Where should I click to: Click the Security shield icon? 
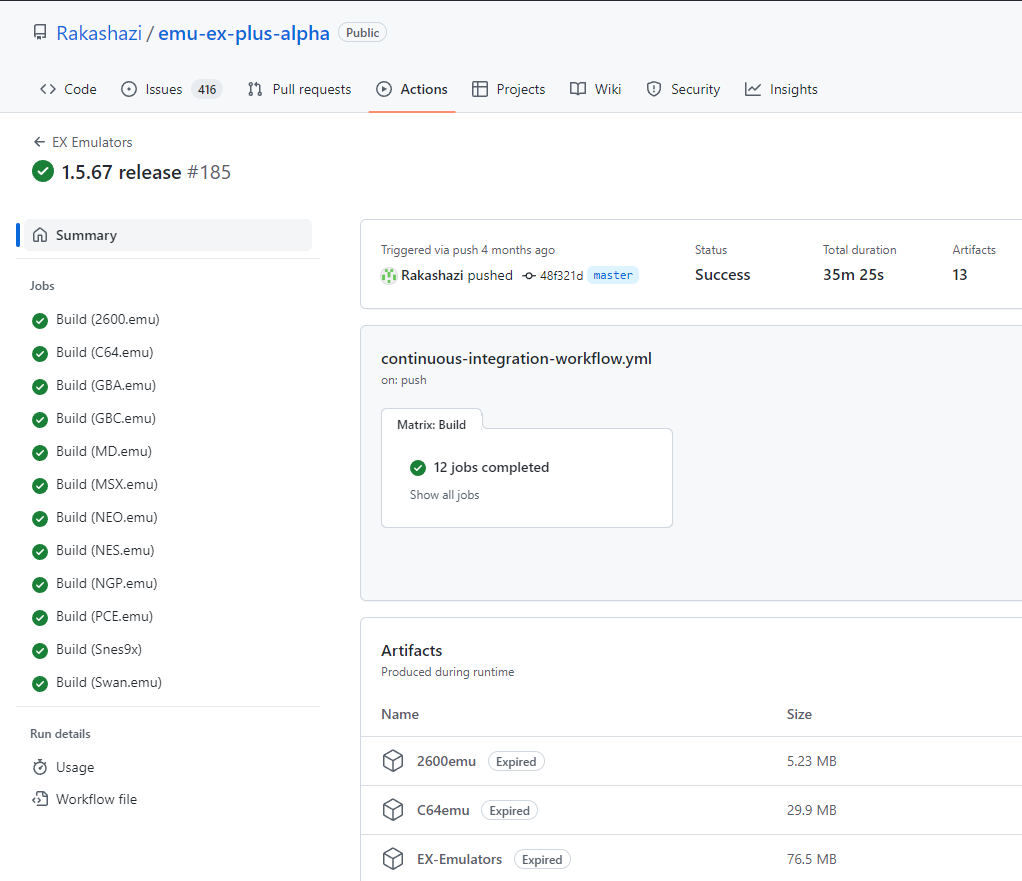[x=654, y=89]
